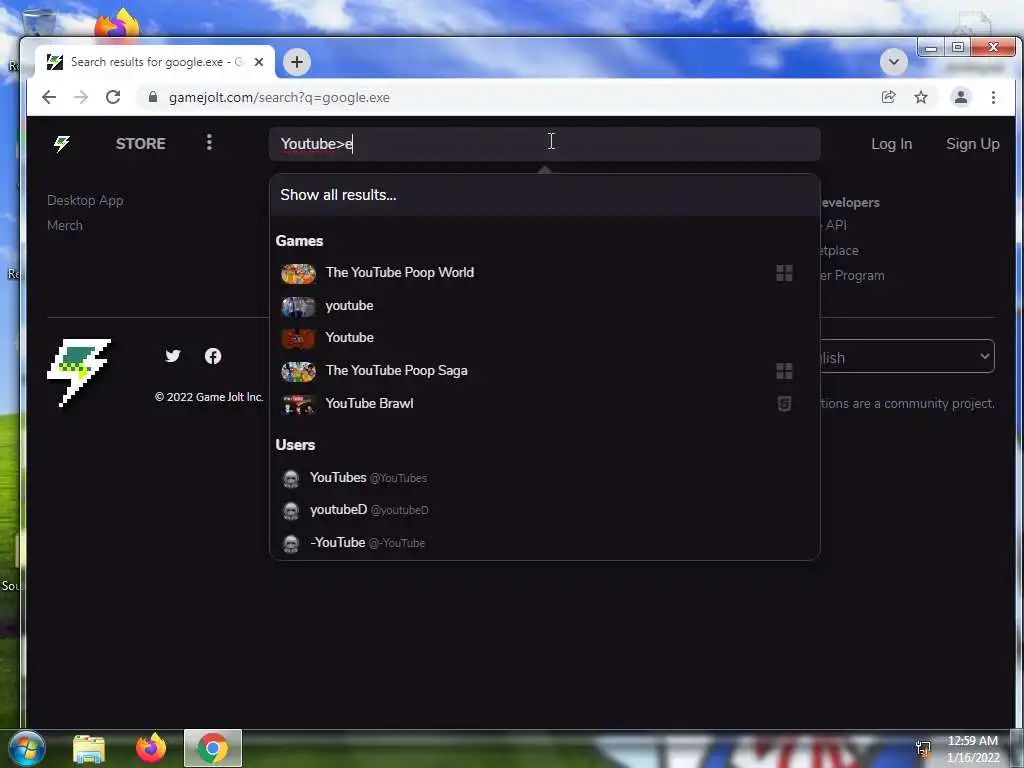Viewport: 1024px width, 768px height.
Task: Click the network icon in system tray
Action: coord(923,749)
